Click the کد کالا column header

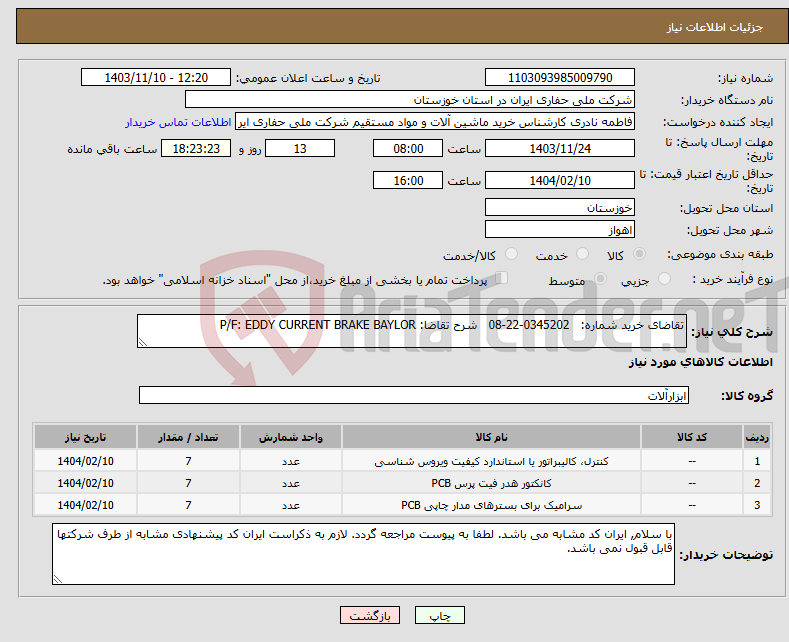[692, 437]
